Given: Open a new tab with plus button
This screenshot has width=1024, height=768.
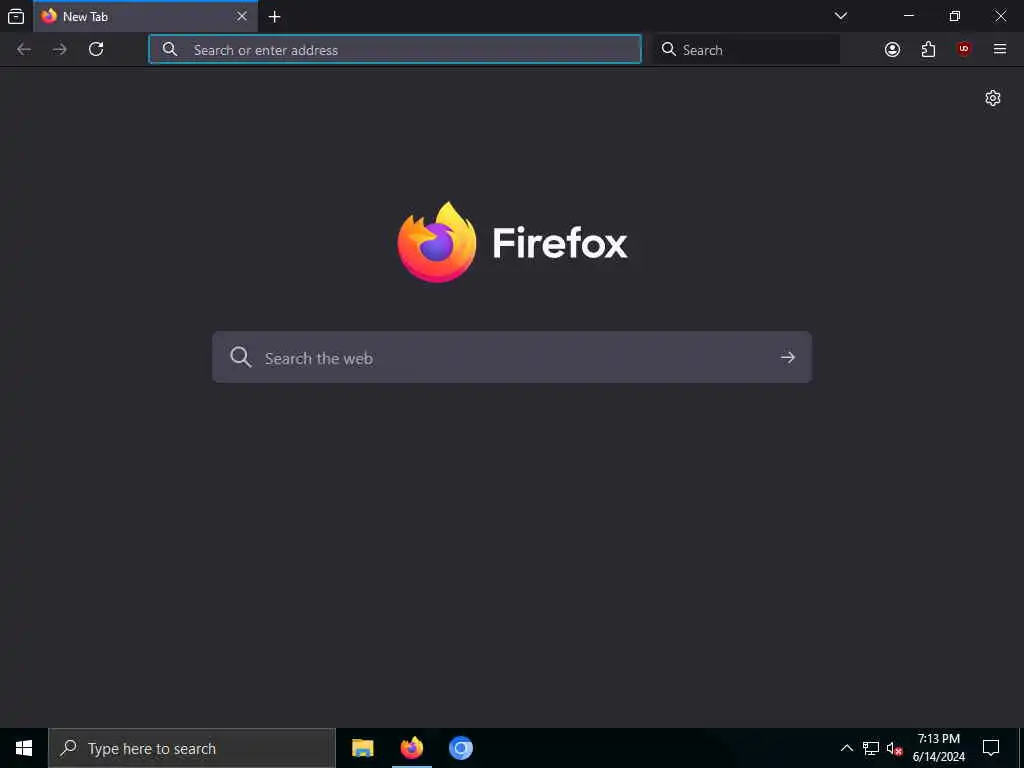Looking at the screenshot, I should (x=275, y=17).
